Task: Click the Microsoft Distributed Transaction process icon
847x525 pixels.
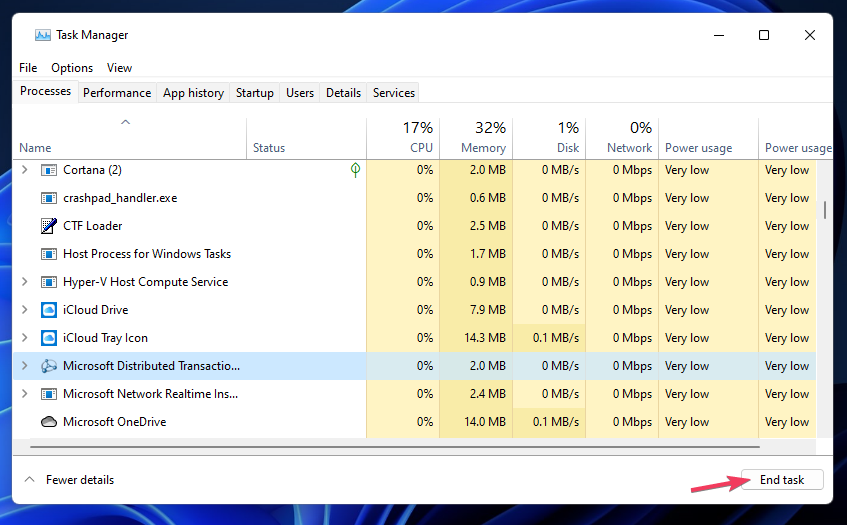Action: click(49, 366)
